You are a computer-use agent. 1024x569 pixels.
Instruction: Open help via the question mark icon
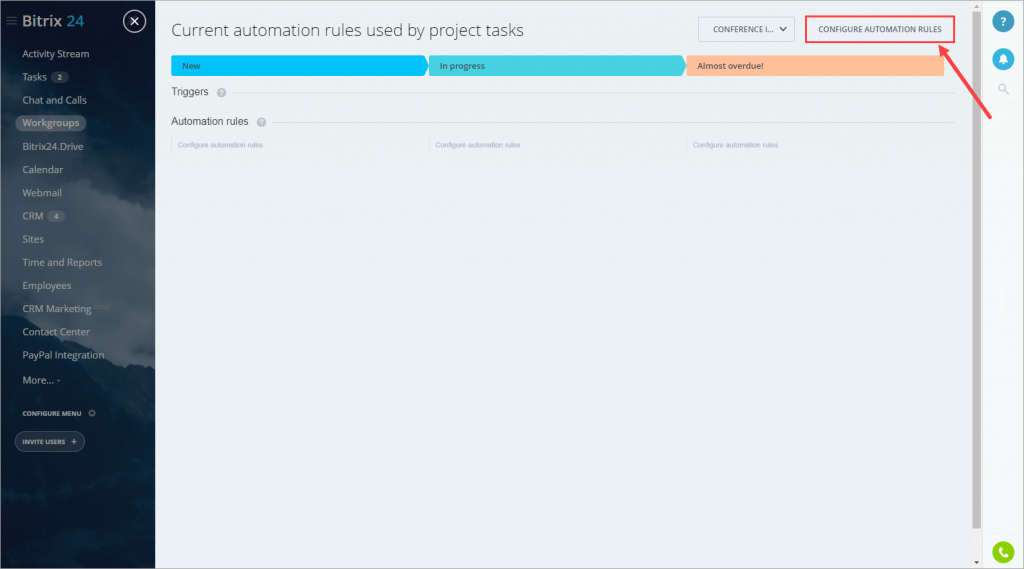[1003, 21]
